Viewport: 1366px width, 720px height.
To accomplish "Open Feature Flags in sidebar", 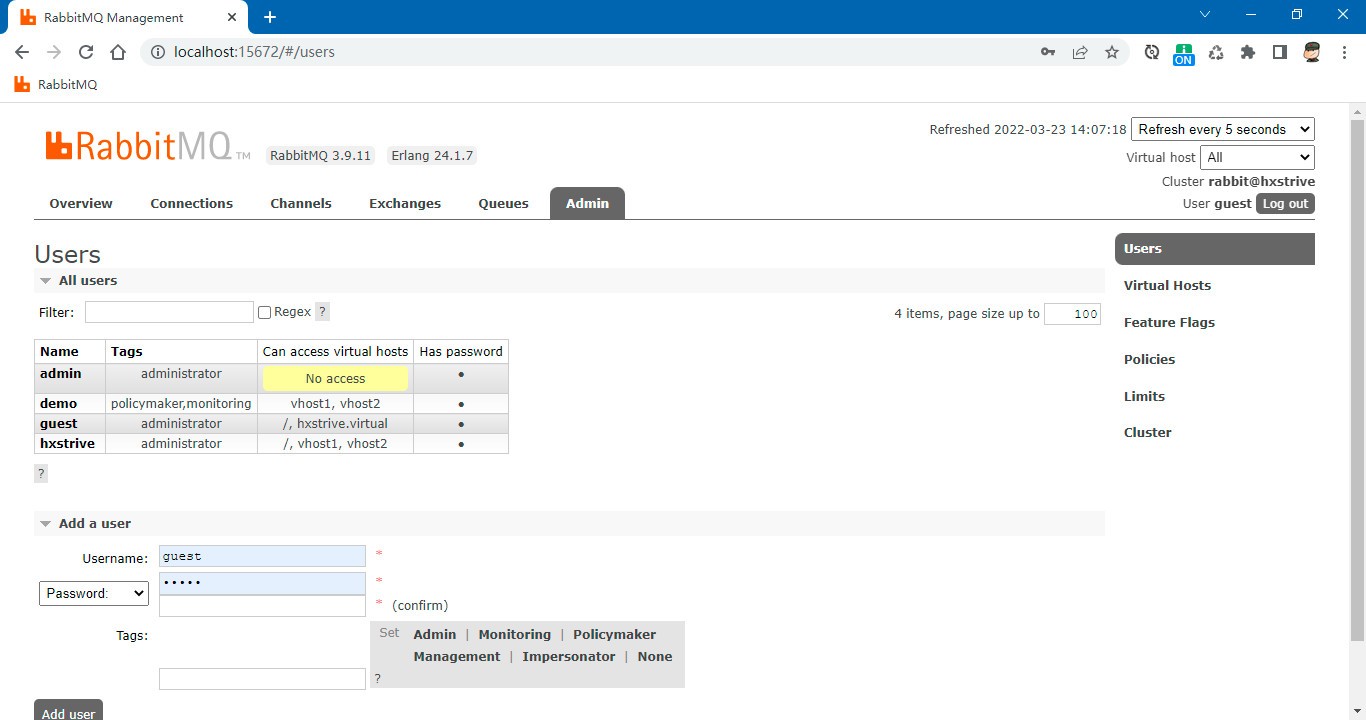I will pyautogui.click(x=1169, y=323).
